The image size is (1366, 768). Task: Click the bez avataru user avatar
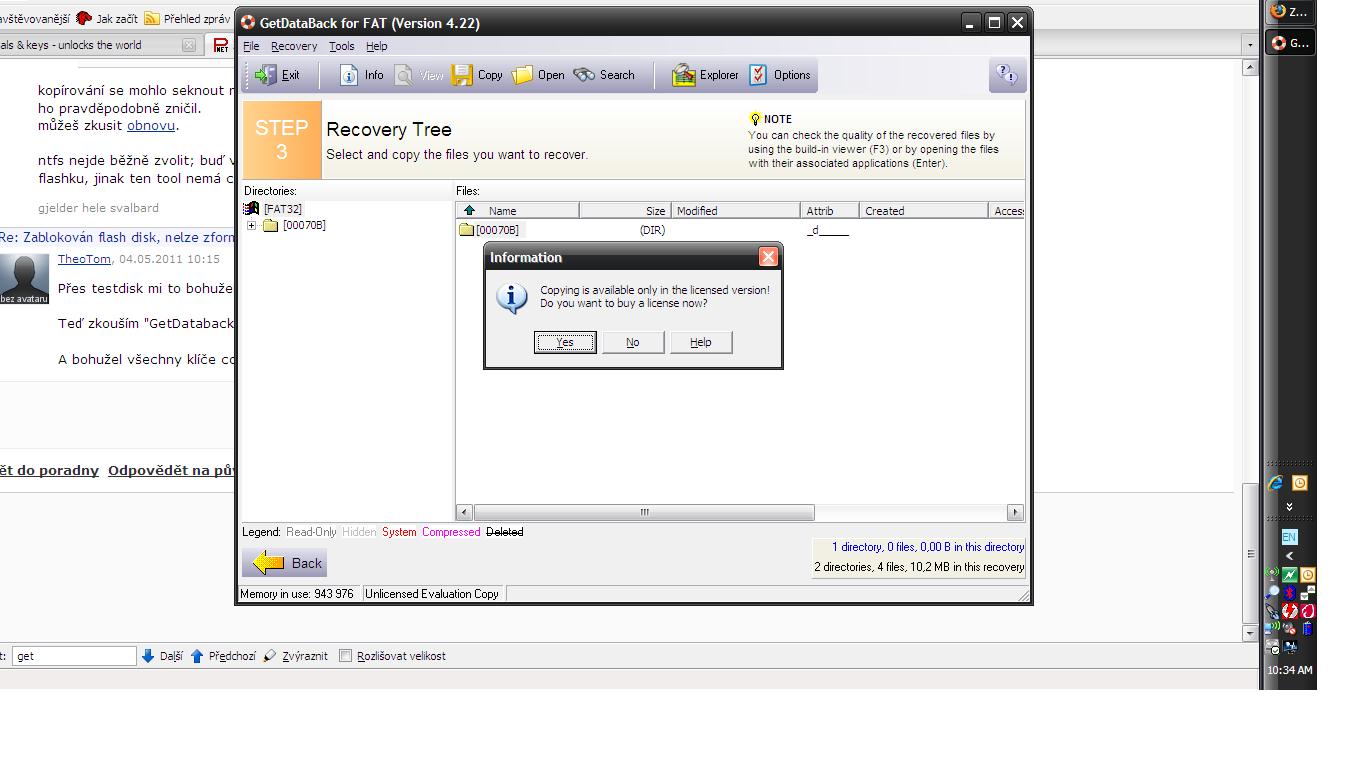click(x=24, y=279)
